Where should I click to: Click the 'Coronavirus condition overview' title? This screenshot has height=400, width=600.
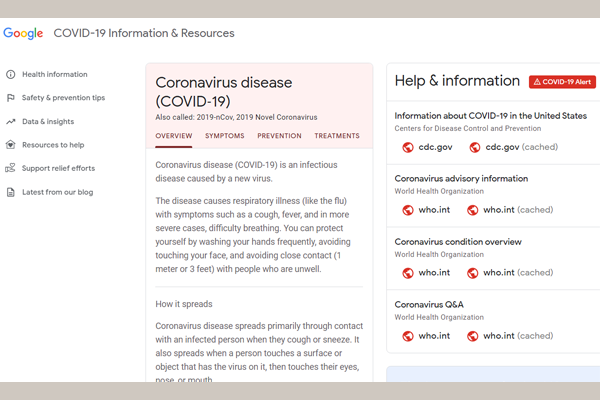point(458,242)
